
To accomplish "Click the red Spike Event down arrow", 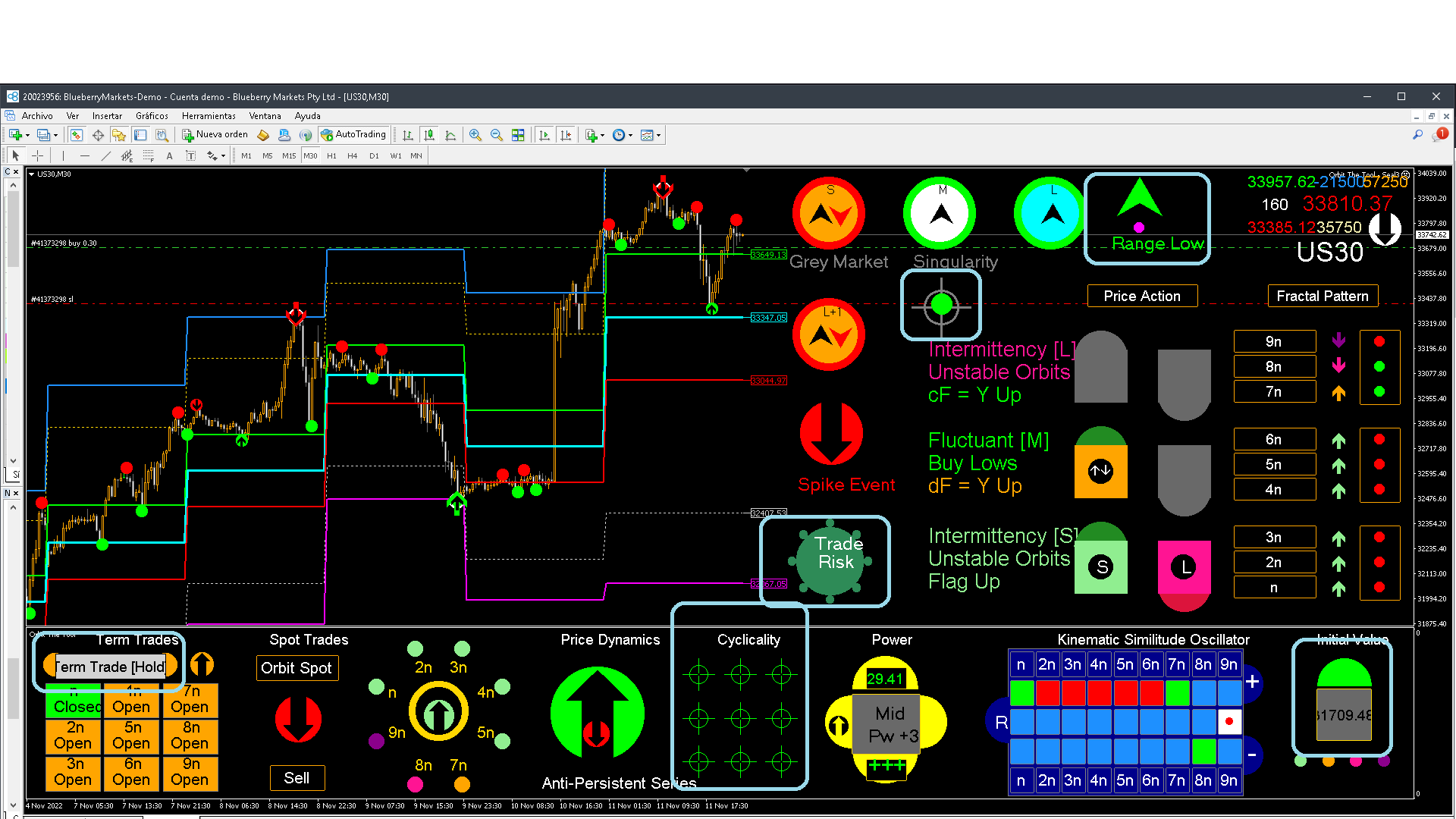I will (831, 434).
